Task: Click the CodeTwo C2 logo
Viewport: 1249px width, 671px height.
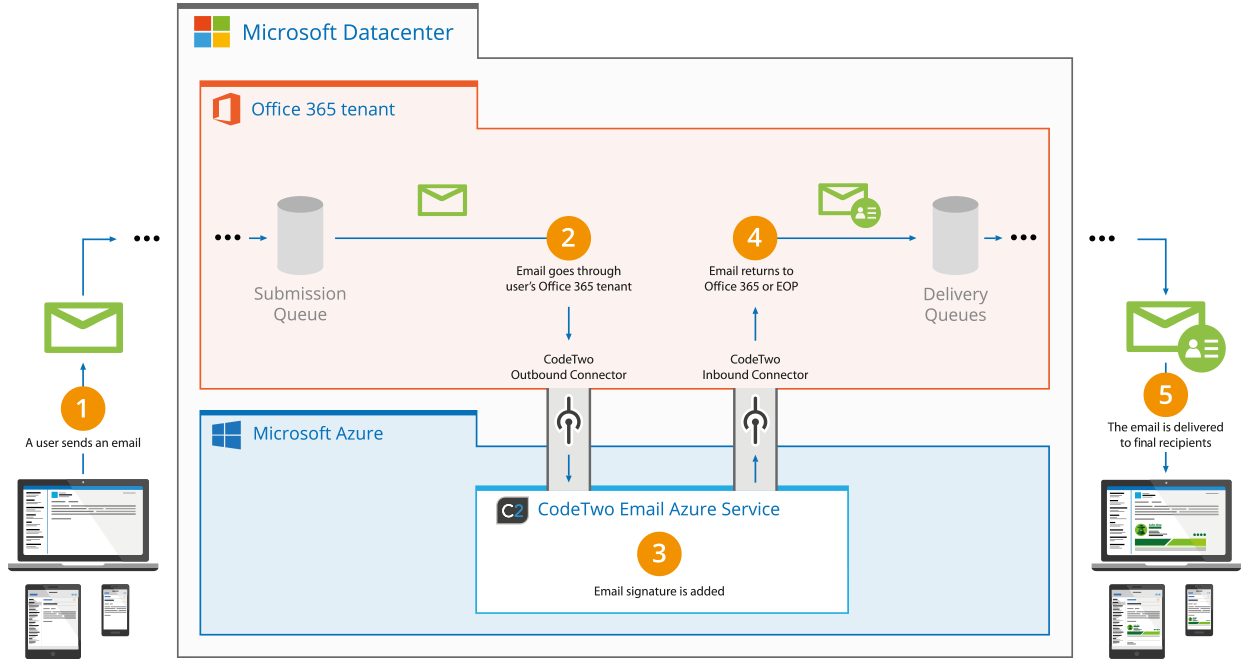Action: pyautogui.click(x=511, y=510)
